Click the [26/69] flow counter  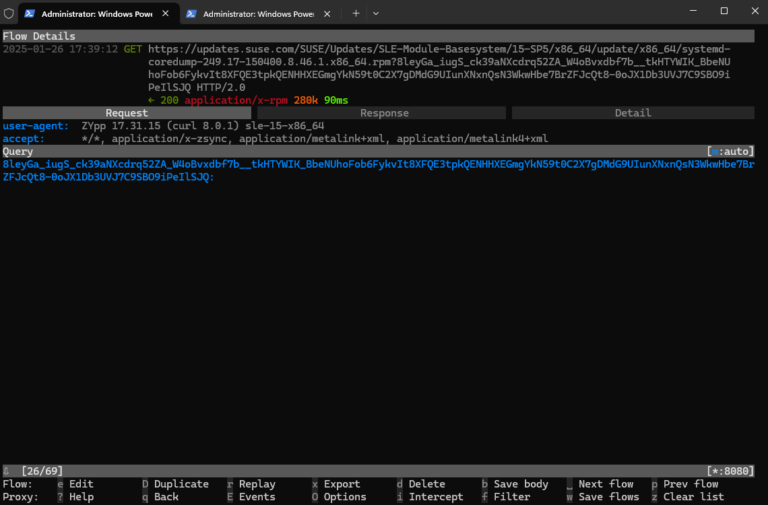click(42, 471)
